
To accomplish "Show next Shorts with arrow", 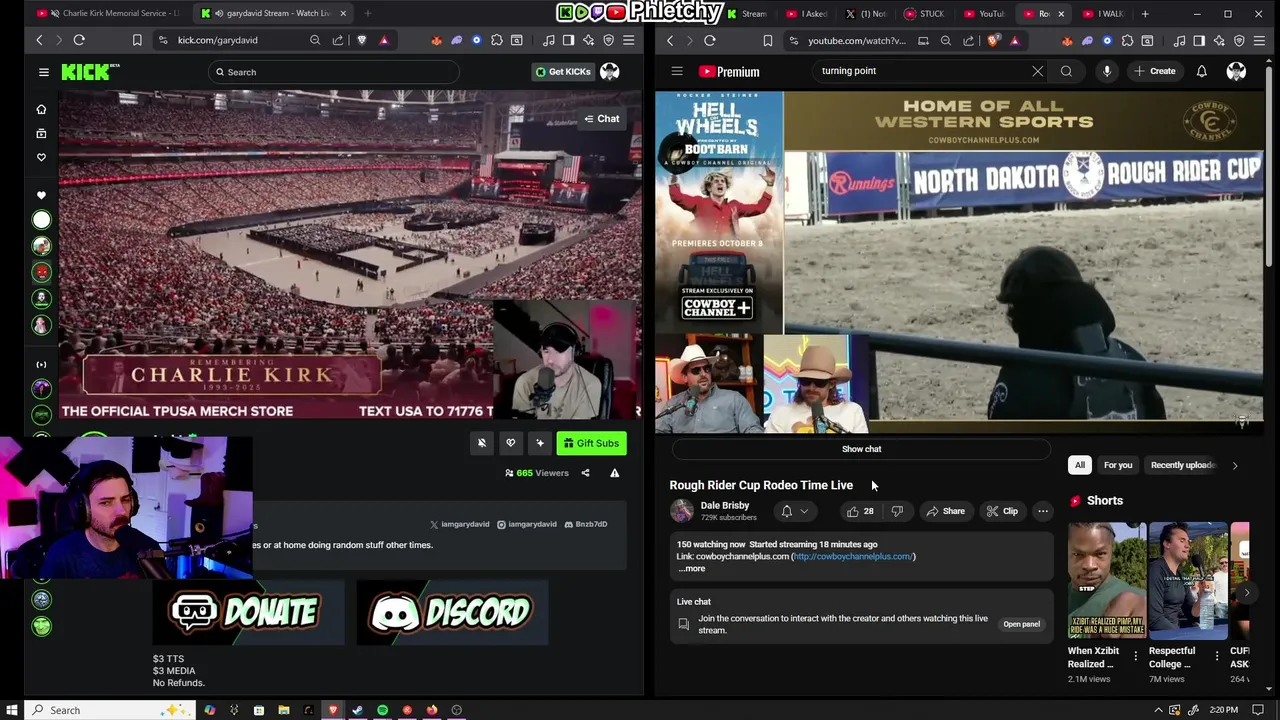I will [x=1246, y=592].
